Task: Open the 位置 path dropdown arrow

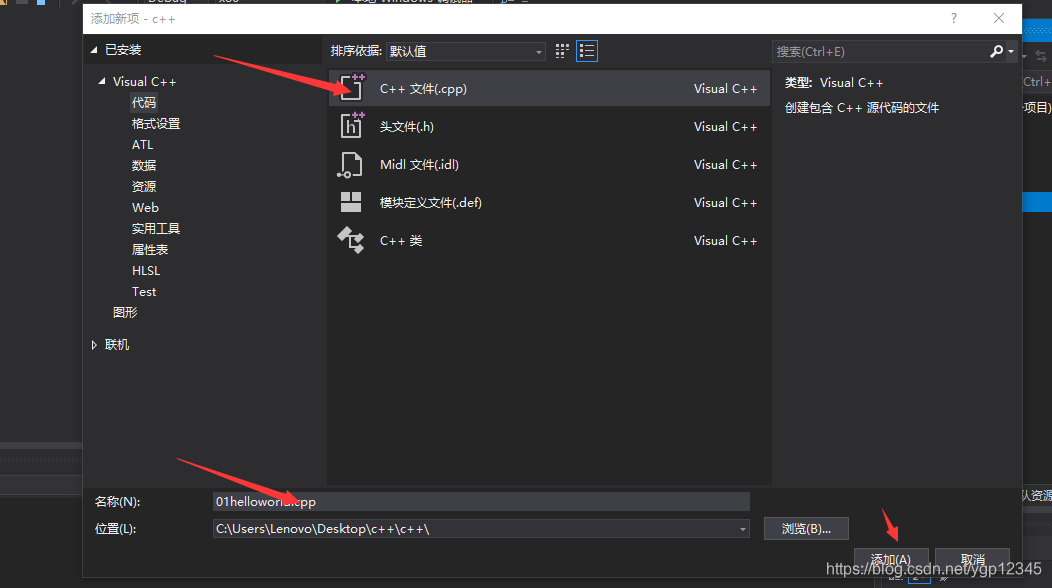Action: pos(743,529)
